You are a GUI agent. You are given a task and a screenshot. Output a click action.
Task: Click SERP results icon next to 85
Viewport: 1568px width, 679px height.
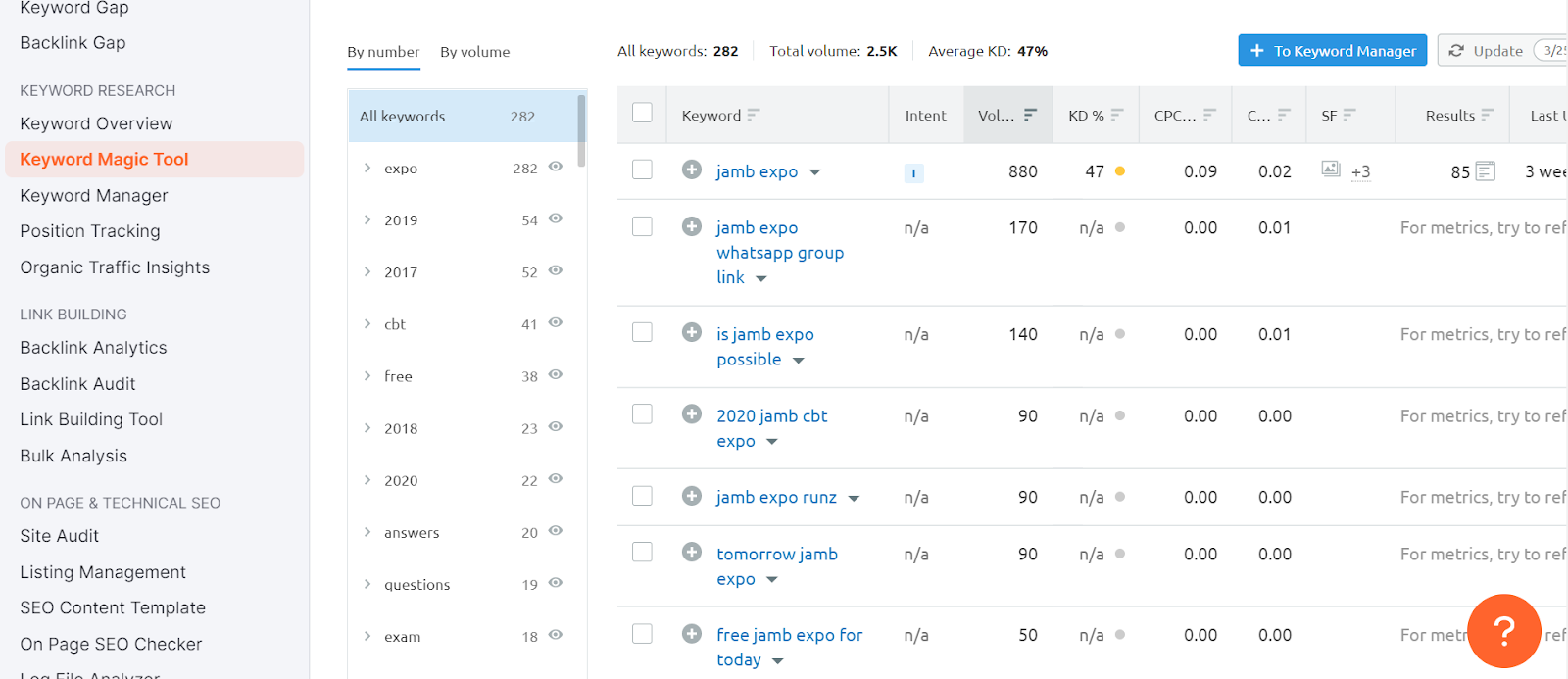click(1486, 171)
